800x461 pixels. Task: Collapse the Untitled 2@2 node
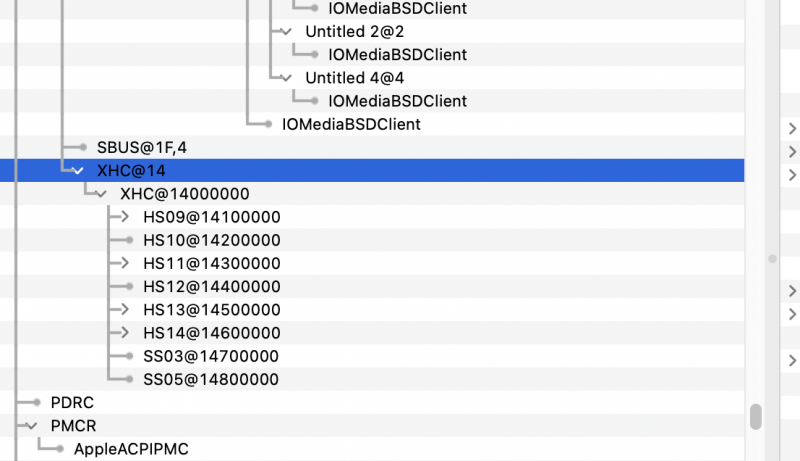tap(286, 32)
